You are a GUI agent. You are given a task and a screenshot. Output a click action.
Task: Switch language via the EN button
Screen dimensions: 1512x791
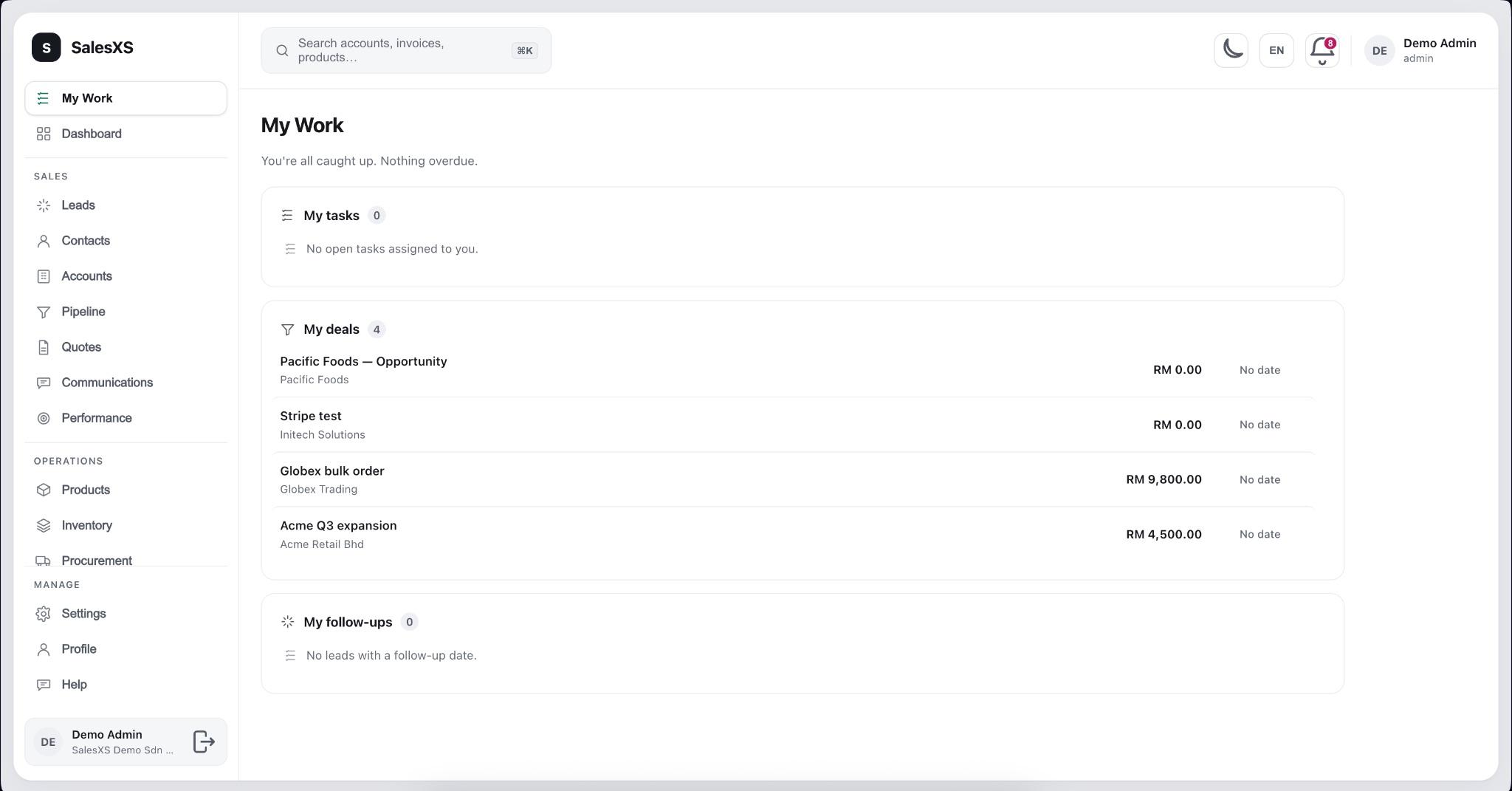1276,50
